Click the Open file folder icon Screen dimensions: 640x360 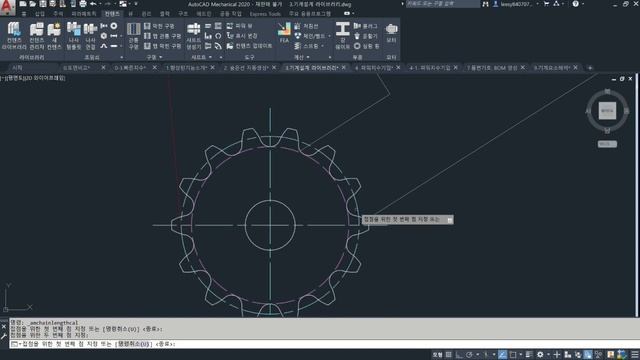click(33, 4)
